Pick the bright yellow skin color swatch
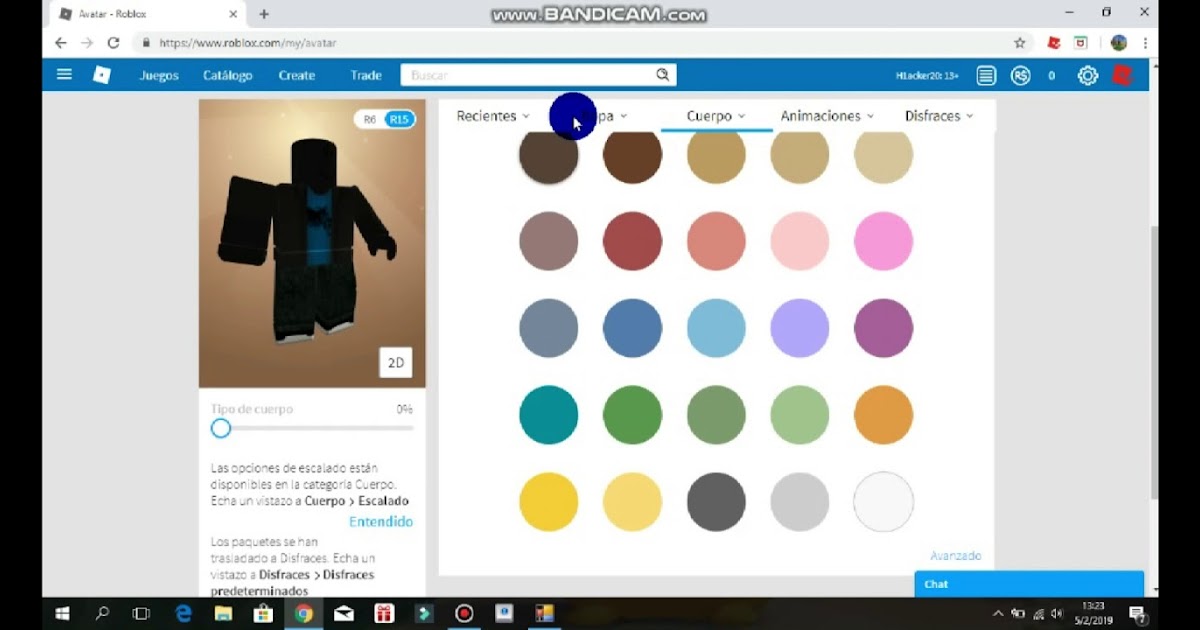Image resolution: width=1200 pixels, height=630 pixels. (x=549, y=501)
